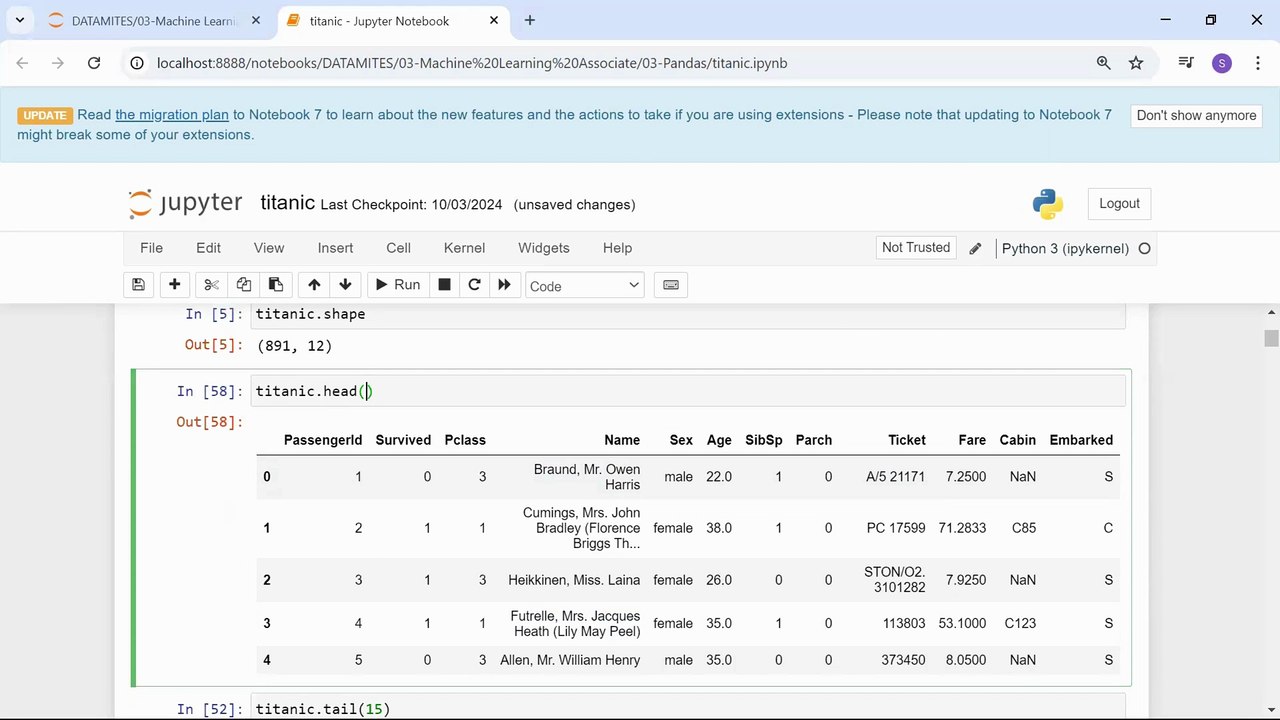Open the Widgets menu
The width and height of the screenshot is (1280, 720).
click(x=543, y=248)
